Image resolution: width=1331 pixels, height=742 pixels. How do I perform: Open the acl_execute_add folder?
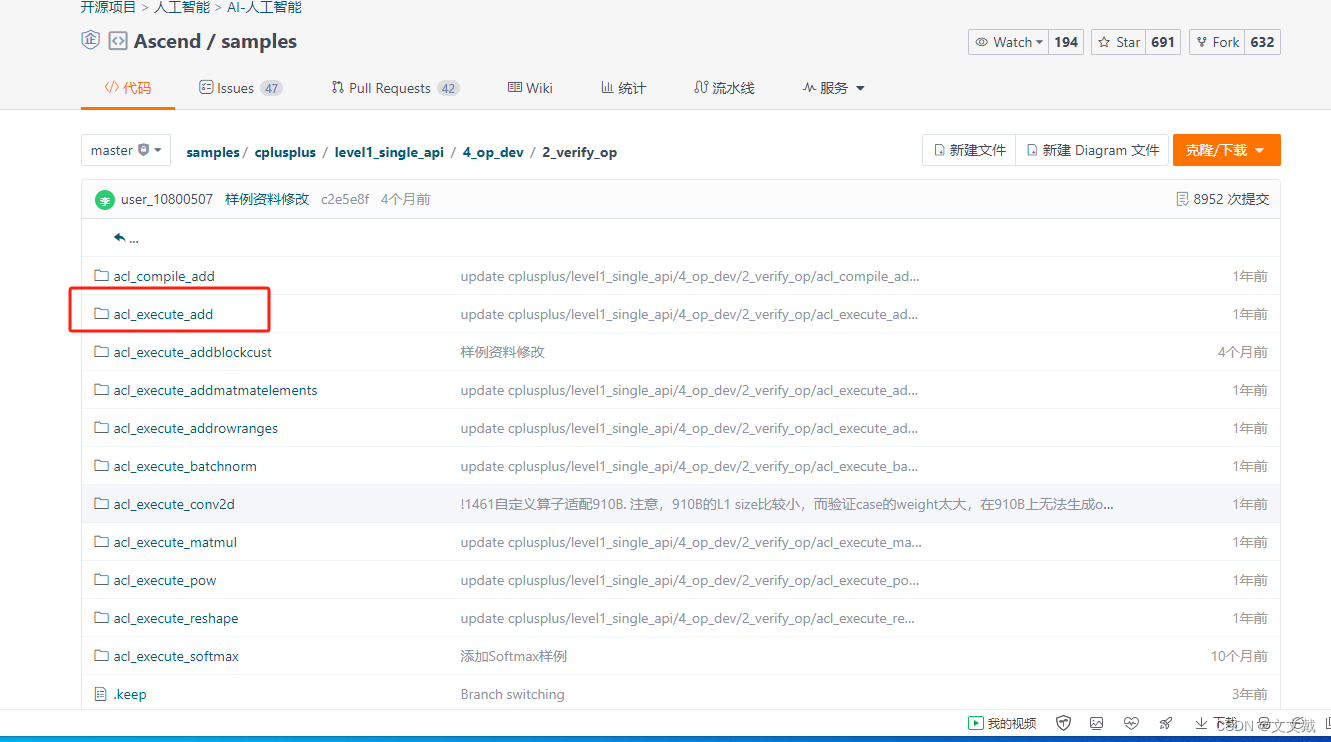(x=163, y=314)
